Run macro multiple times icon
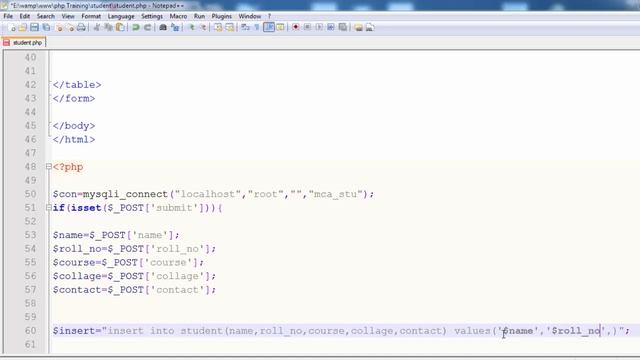This screenshot has width=640, height=360. tap(331, 27)
